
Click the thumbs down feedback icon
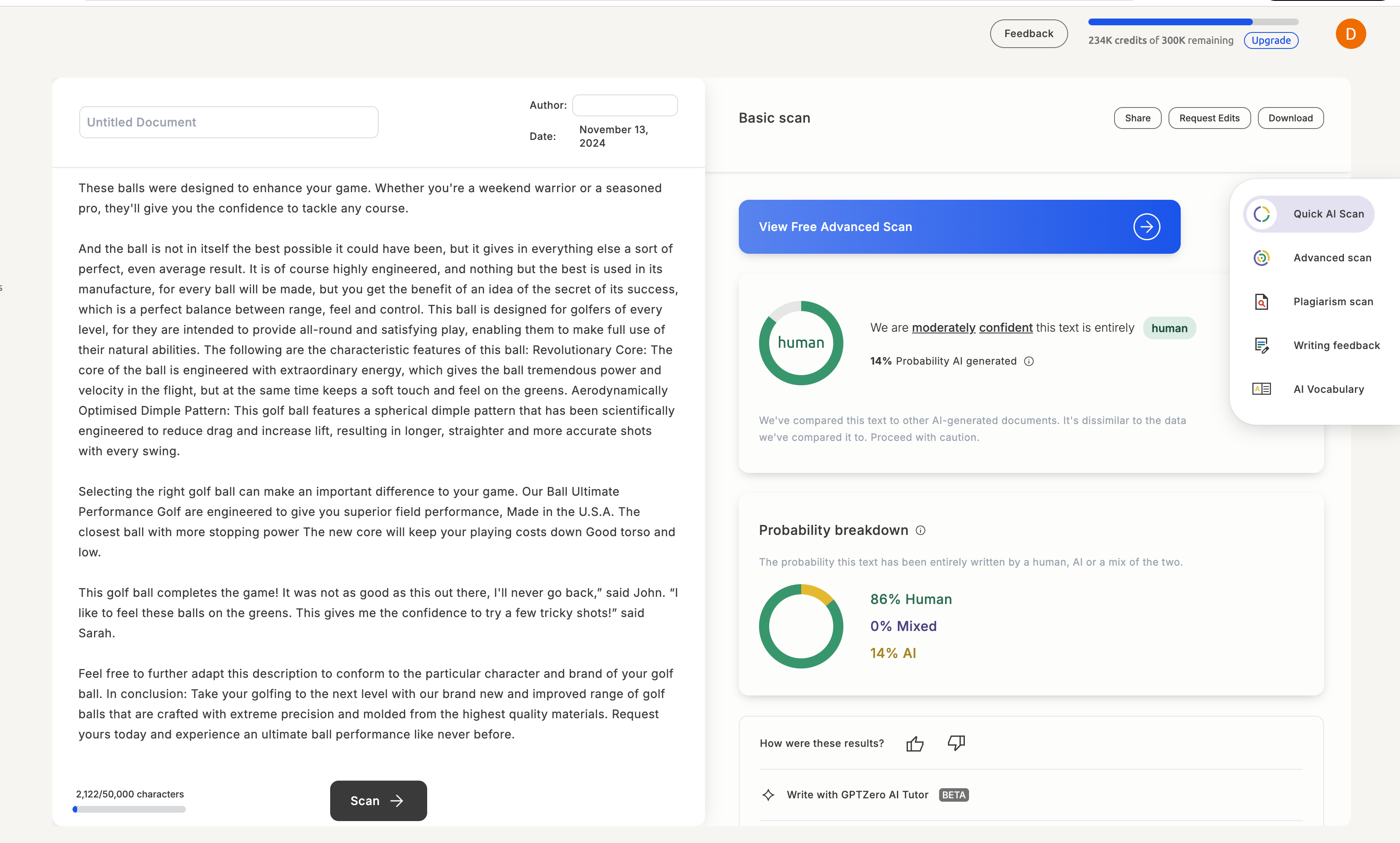956,742
